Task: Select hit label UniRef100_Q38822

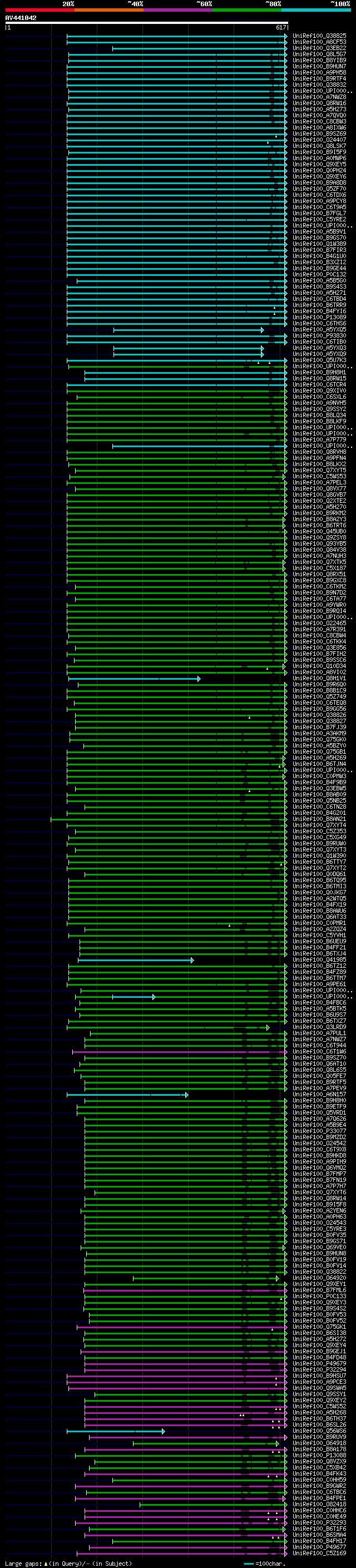Action: point(319,1272)
